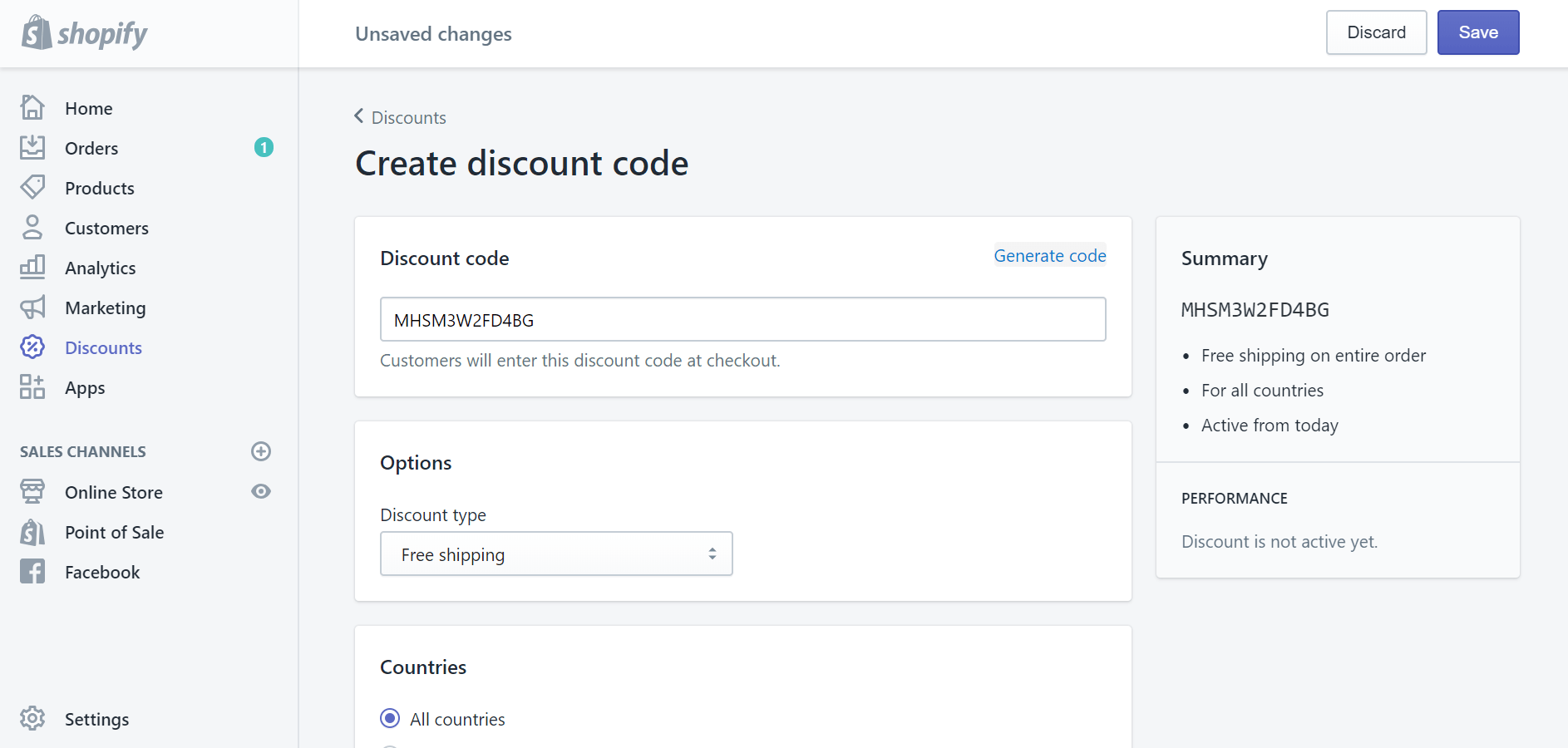The width and height of the screenshot is (1568, 748).
Task: Click the Shopify logo icon
Action: point(37,33)
